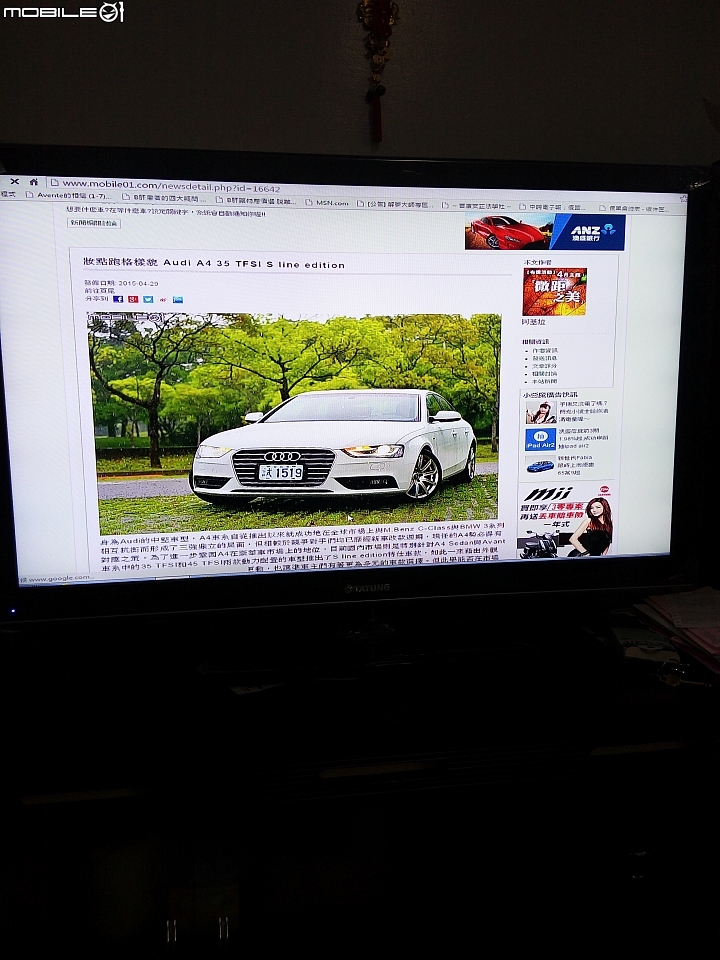720x960 pixels.
Task: Open the bookmark starting with [公告]
Action: pos(394,204)
